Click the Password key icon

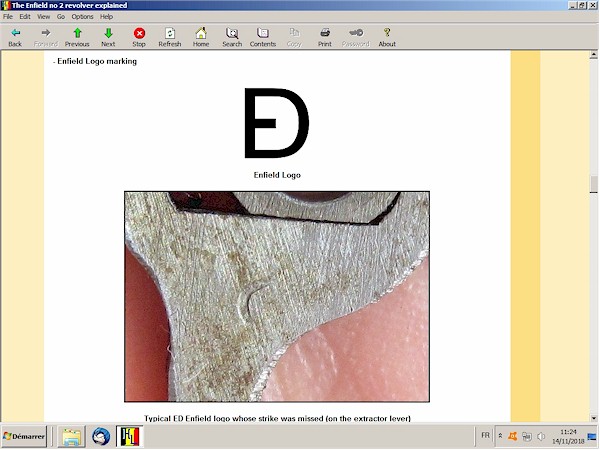[356, 33]
